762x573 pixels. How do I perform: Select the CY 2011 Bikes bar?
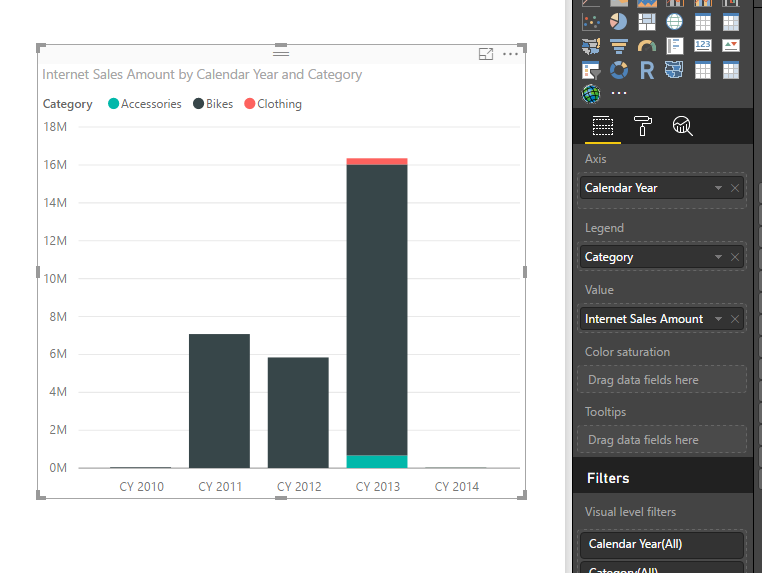219,401
